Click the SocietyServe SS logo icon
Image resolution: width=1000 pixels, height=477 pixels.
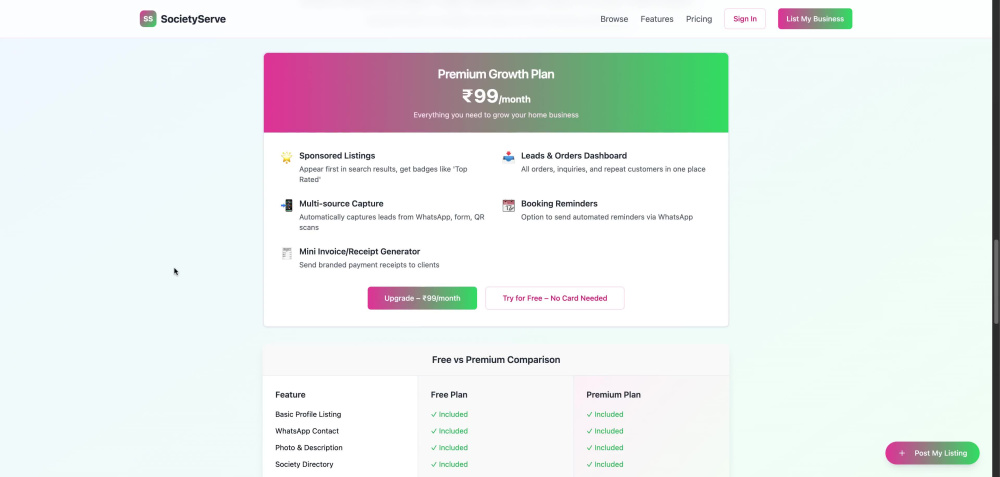[x=148, y=18]
